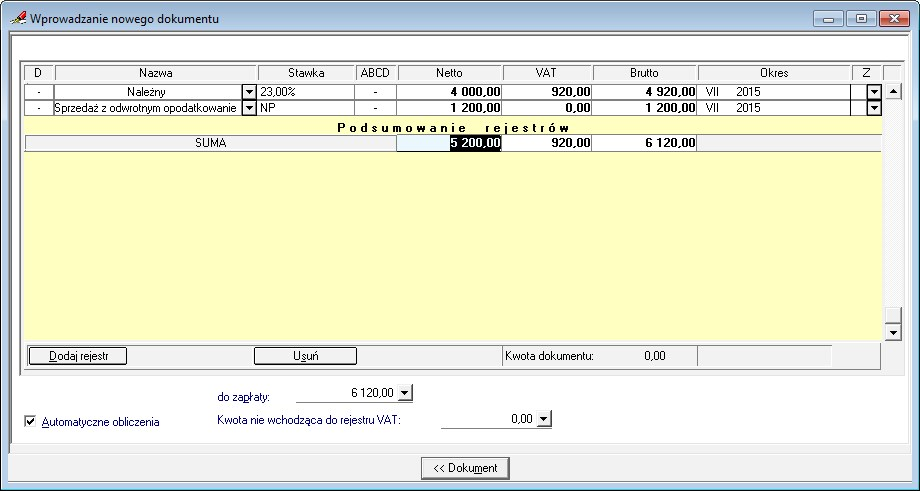Screen dimensions: 920x491
Task: Go back with the << Dokument button
Action: pos(466,468)
